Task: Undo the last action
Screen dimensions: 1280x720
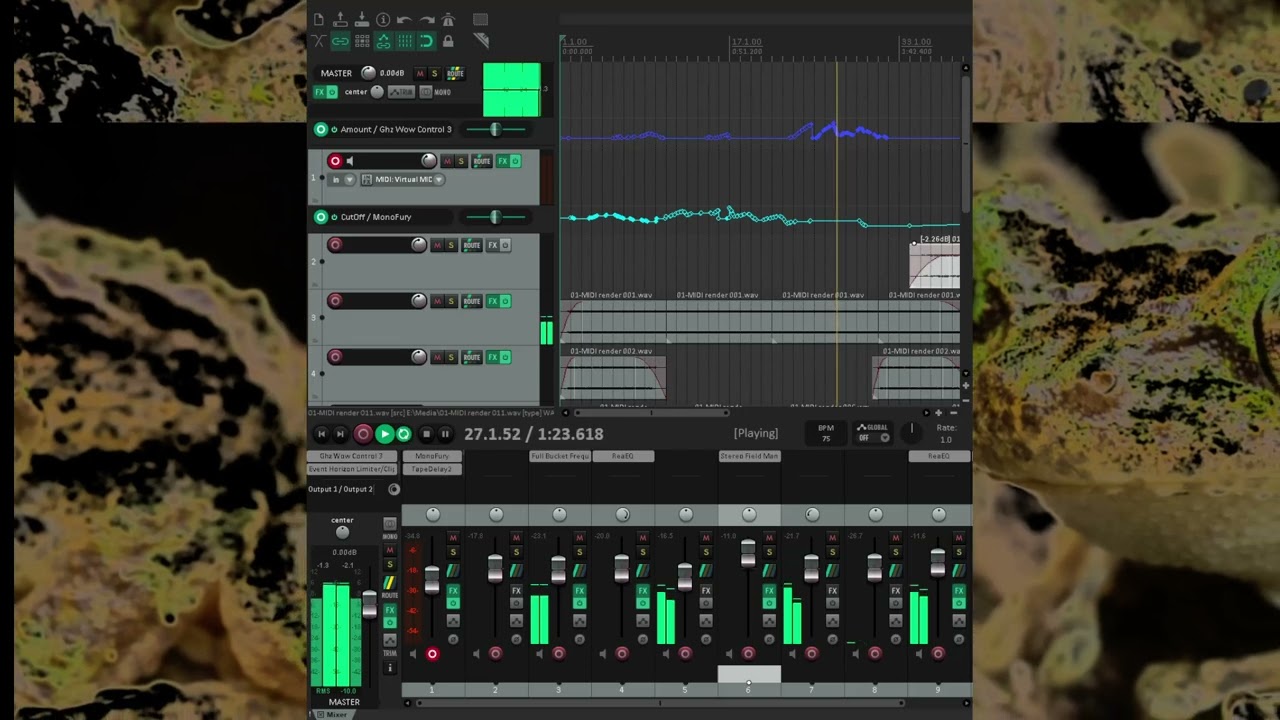Action: click(x=404, y=20)
